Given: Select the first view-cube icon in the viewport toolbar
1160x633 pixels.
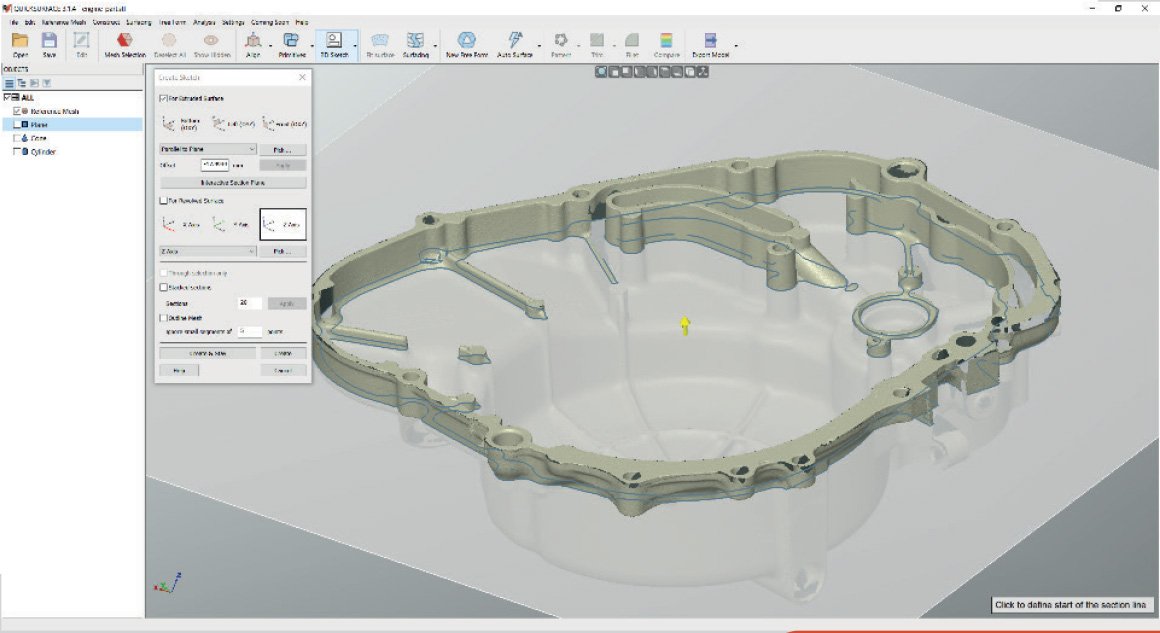Looking at the screenshot, I should pos(601,72).
